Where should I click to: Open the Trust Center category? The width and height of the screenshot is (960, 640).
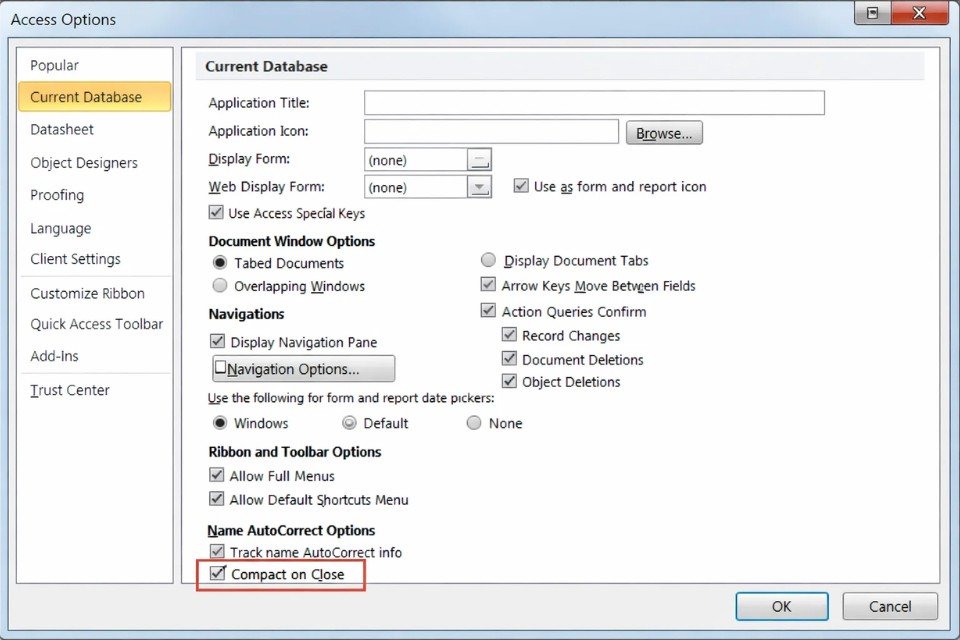[x=70, y=390]
